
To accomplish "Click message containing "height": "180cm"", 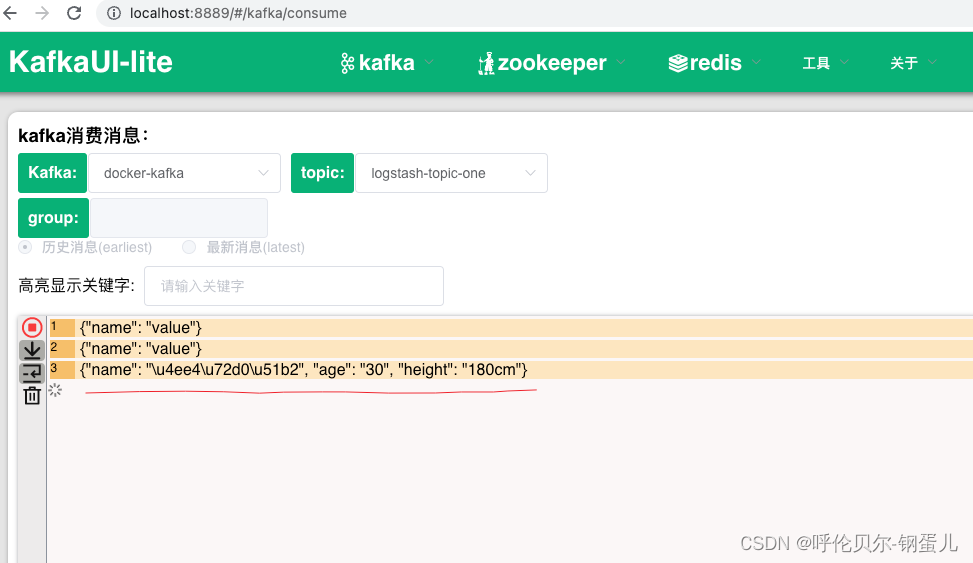I will (x=303, y=370).
